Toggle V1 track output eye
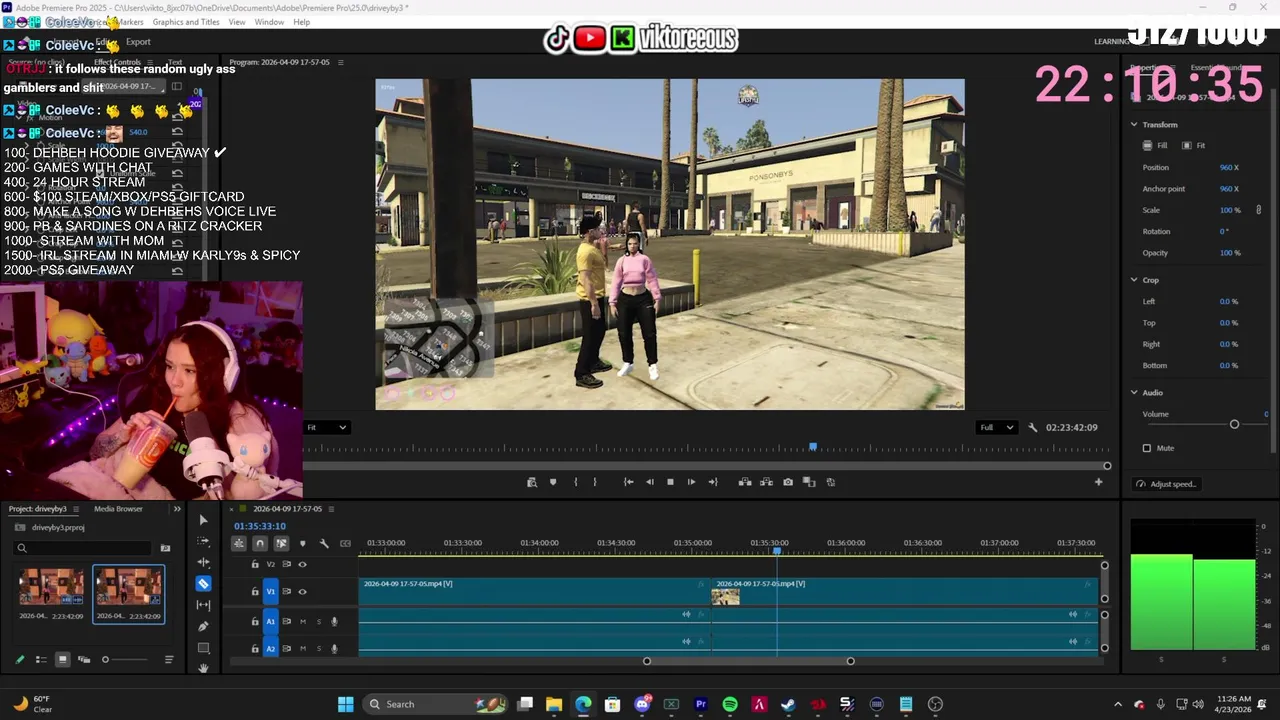Image resolution: width=1280 pixels, height=720 pixels. point(302,592)
